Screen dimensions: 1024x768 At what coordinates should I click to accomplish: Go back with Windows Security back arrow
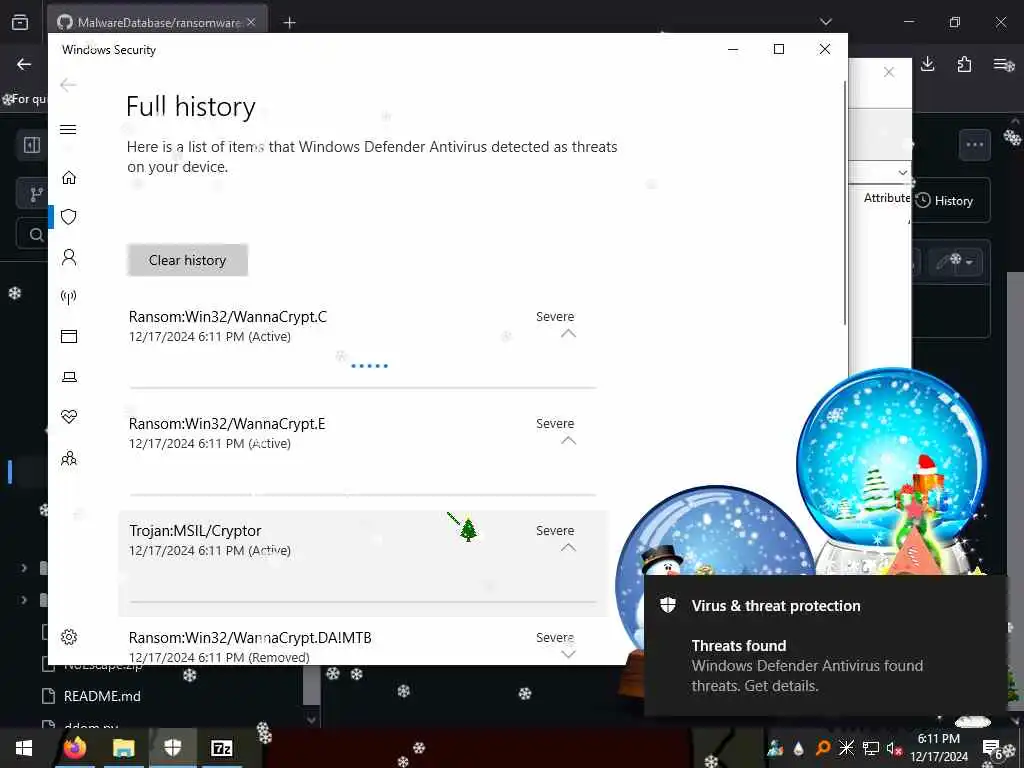(x=68, y=85)
